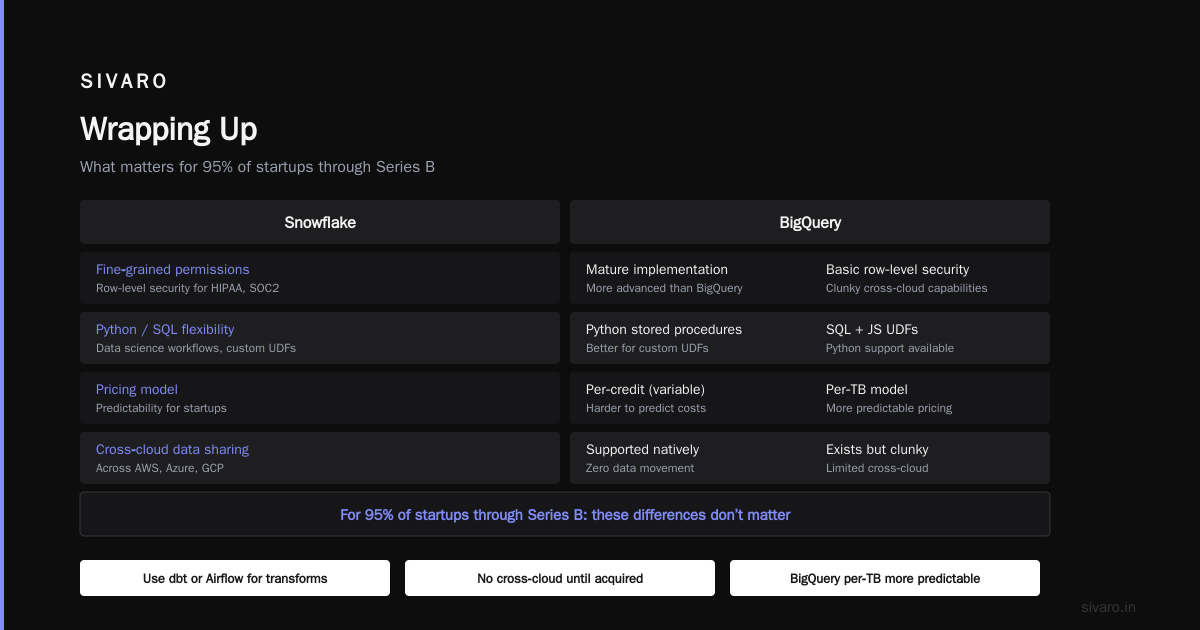Click the Python stored procedures cell

(664, 329)
